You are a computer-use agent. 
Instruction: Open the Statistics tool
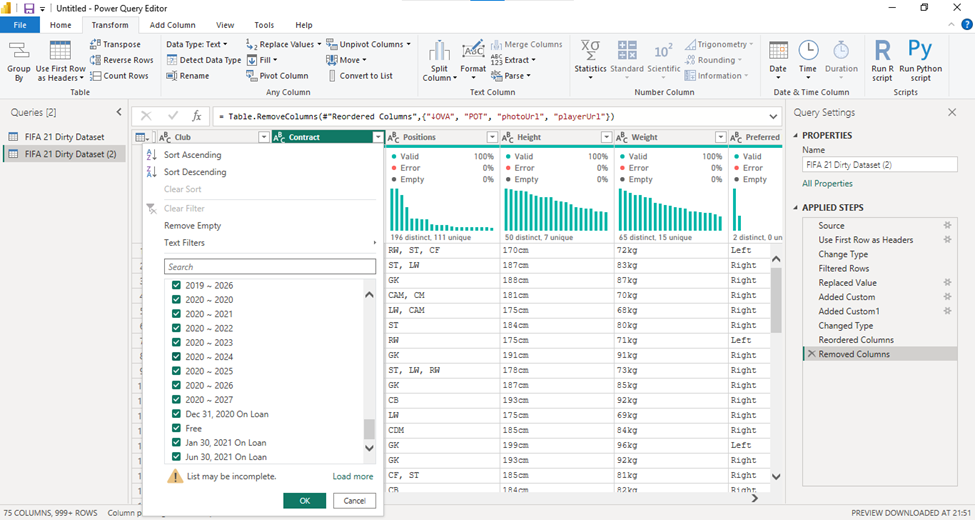point(590,50)
